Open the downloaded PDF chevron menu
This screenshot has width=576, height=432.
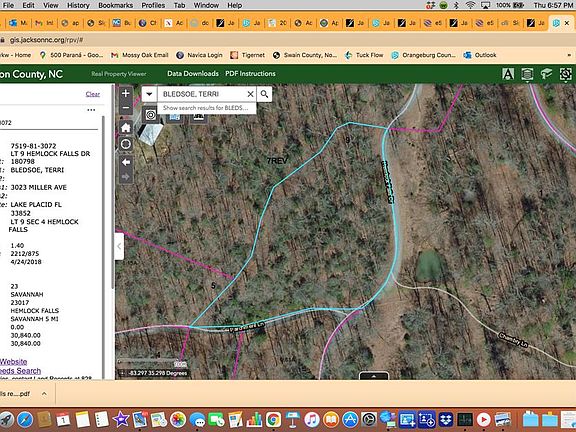(44, 393)
